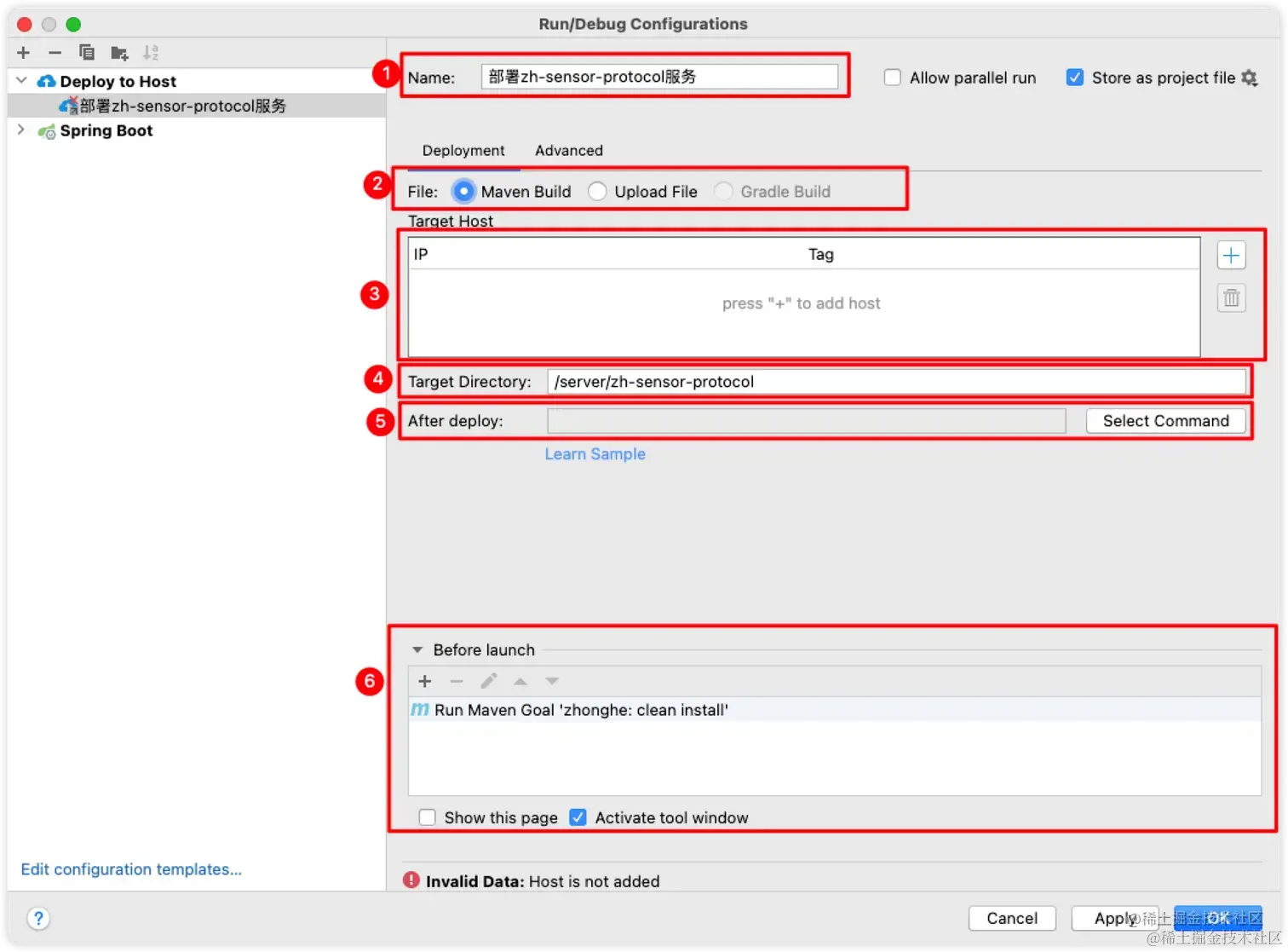Click the Deploy to Host cloud icon
Image resolution: width=1288 pixels, height=952 pixels.
pos(47,81)
